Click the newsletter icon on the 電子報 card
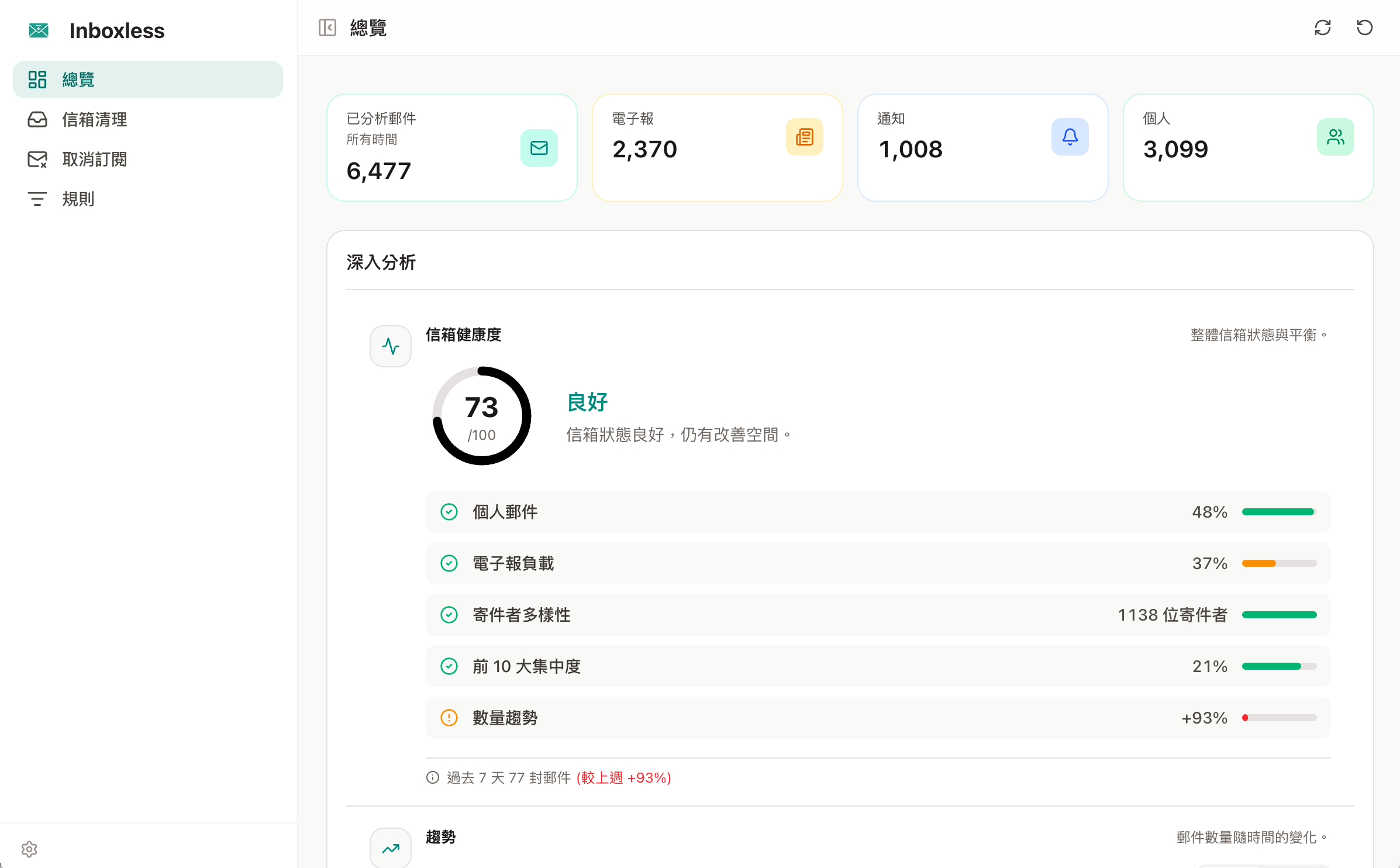The height and width of the screenshot is (868, 1400). [805, 136]
